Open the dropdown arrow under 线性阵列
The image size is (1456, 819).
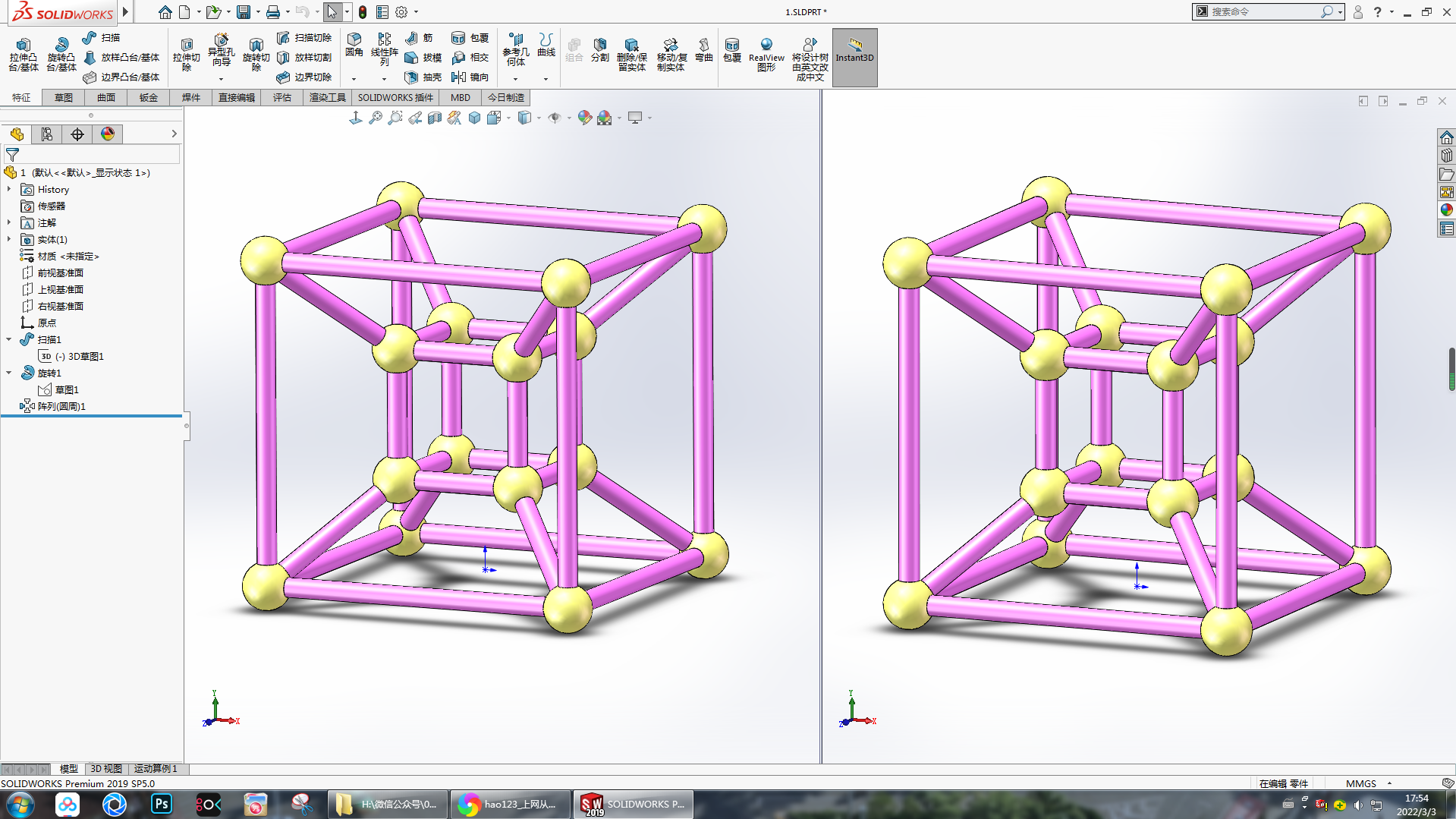(384, 79)
